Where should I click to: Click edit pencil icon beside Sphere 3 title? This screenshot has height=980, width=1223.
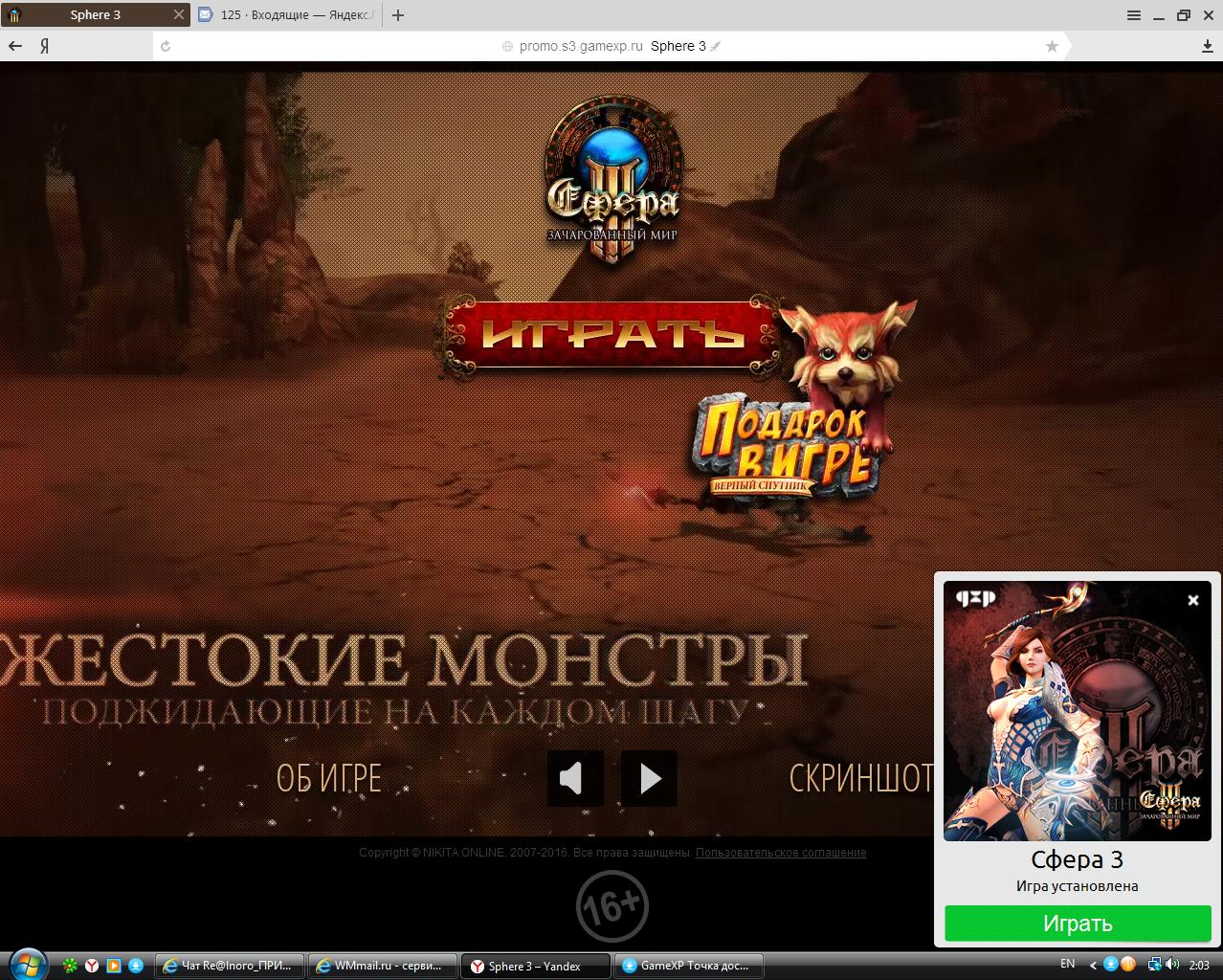point(715,46)
